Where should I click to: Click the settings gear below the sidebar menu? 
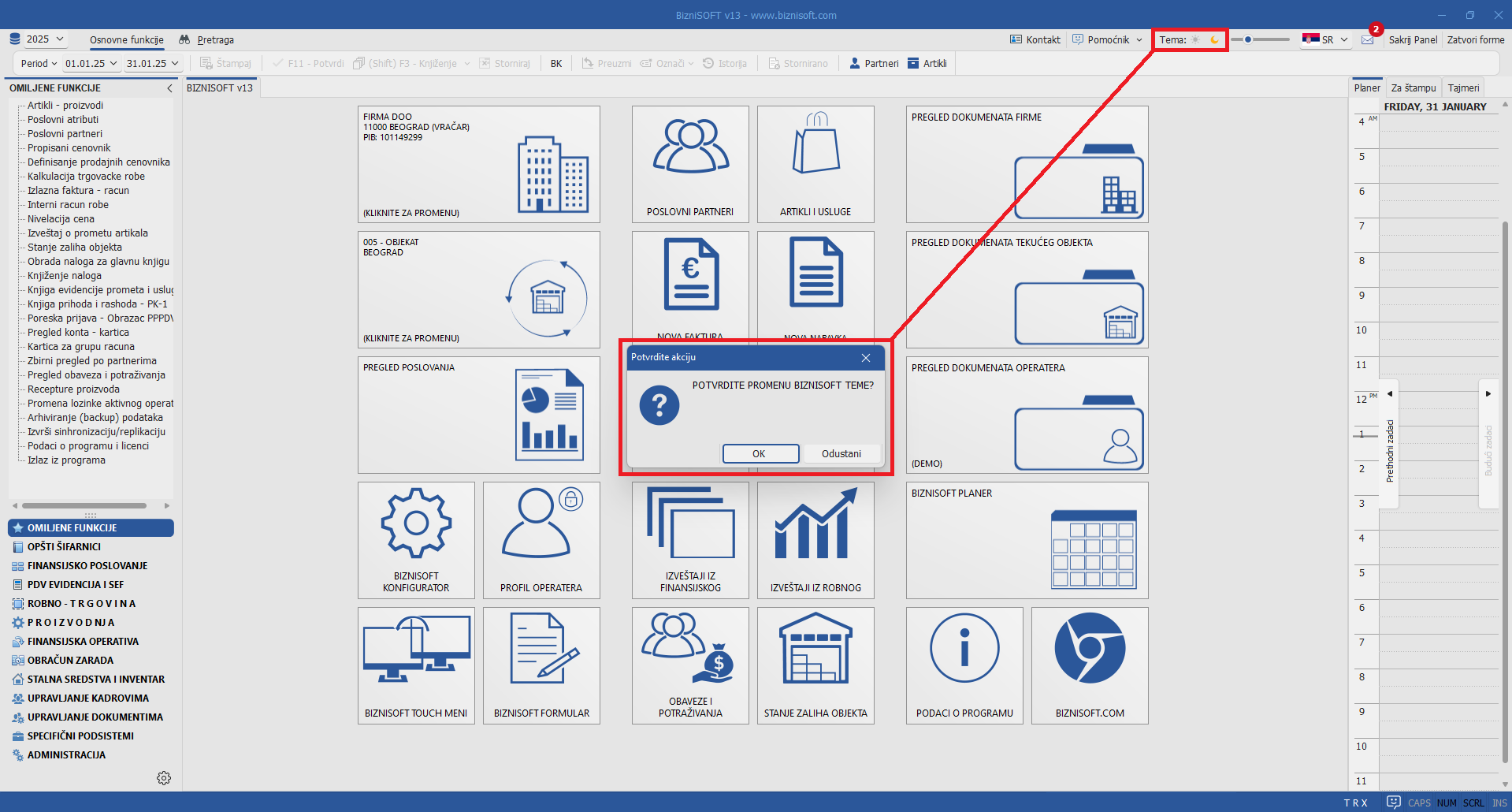coord(164,778)
